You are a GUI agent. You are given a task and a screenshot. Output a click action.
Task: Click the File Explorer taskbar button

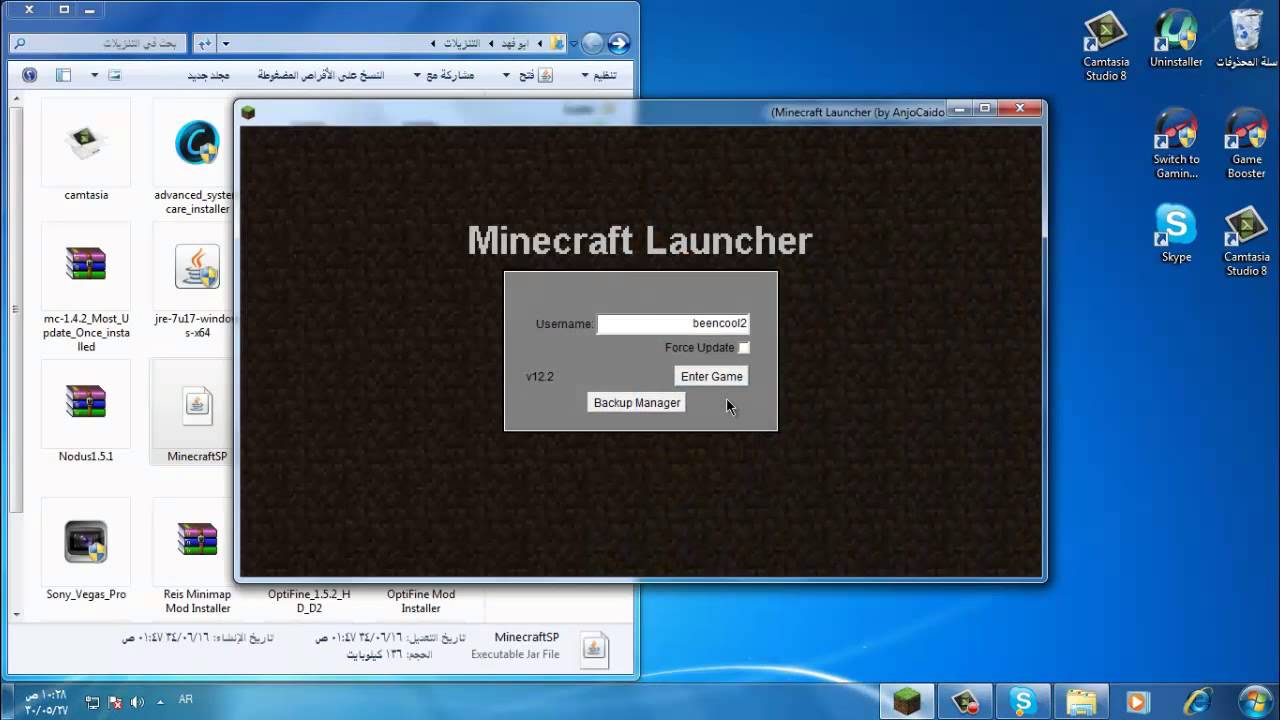pos(1080,701)
